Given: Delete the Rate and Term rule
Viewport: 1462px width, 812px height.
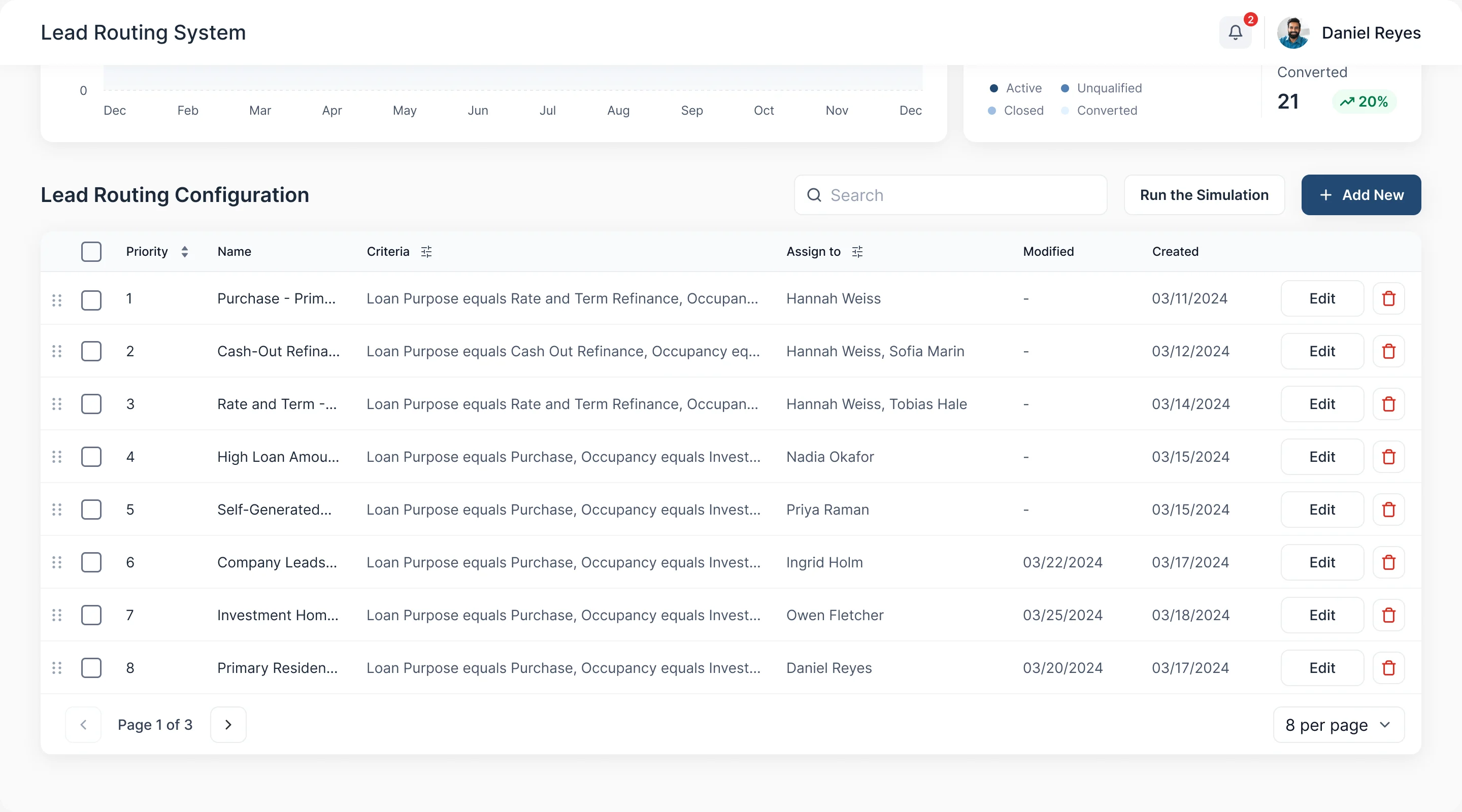Looking at the screenshot, I should pos(1388,404).
